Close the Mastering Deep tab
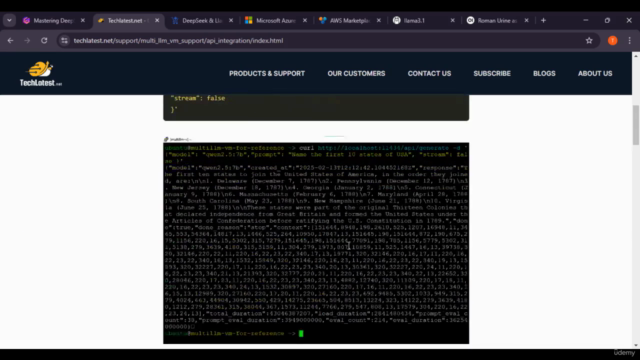Screen dimensions: 640x360 pyautogui.click(x=83, y=20)
